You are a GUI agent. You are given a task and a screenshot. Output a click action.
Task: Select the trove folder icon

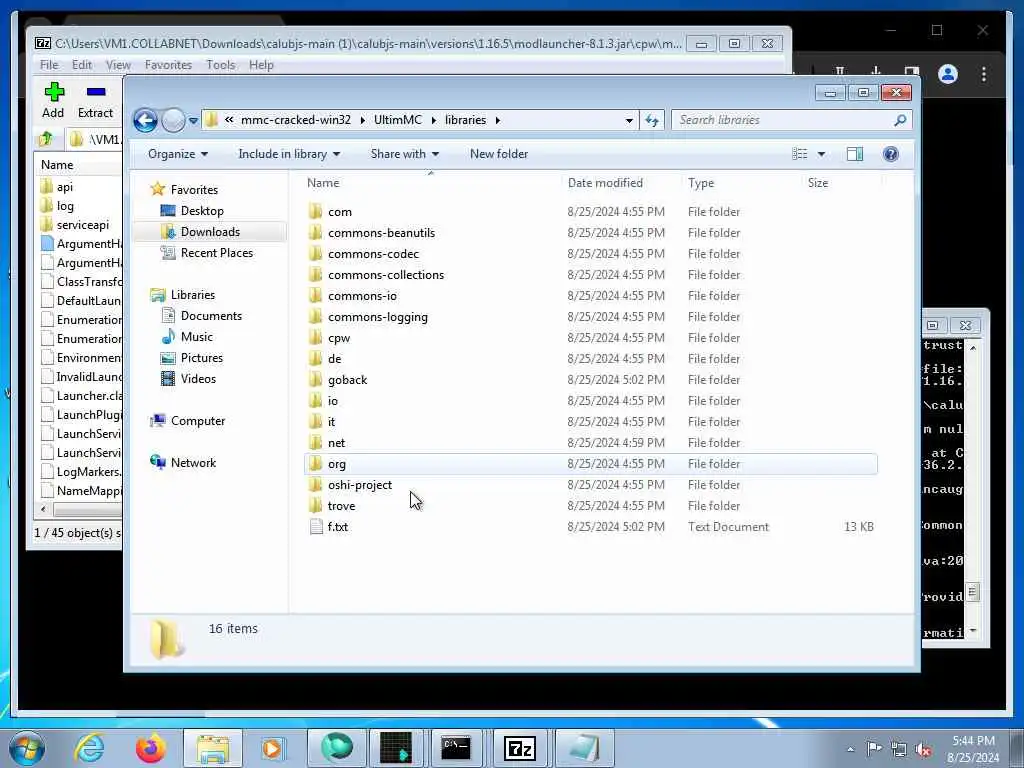coord(315,505)
